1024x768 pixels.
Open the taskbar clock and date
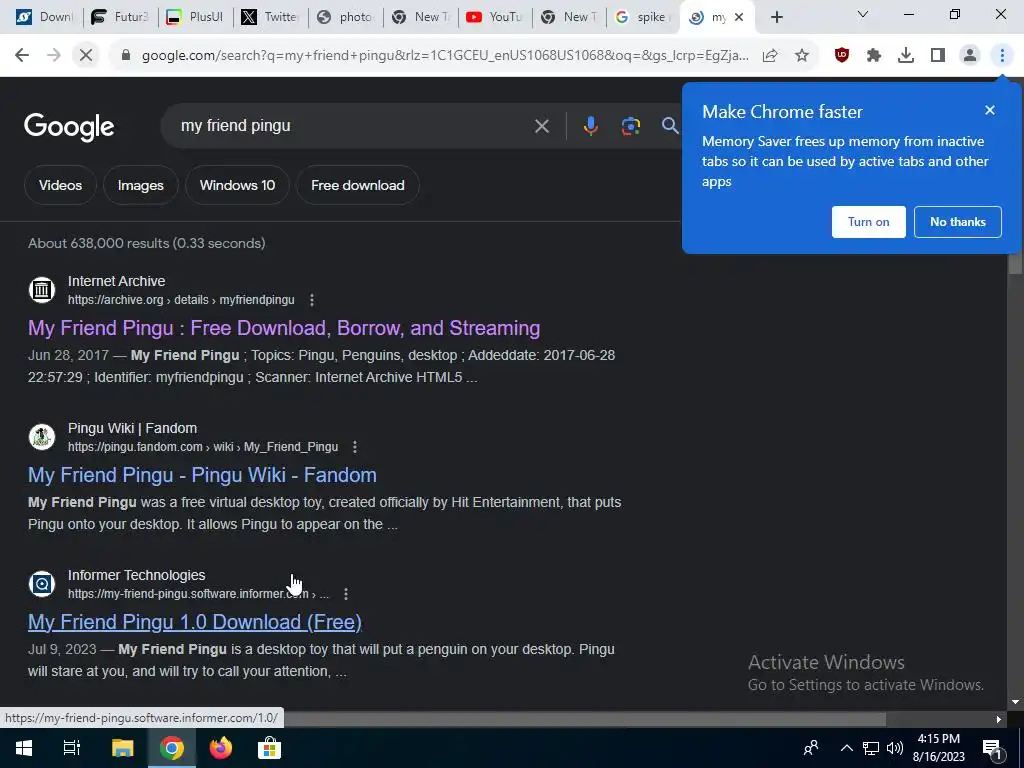coord(938,748)
